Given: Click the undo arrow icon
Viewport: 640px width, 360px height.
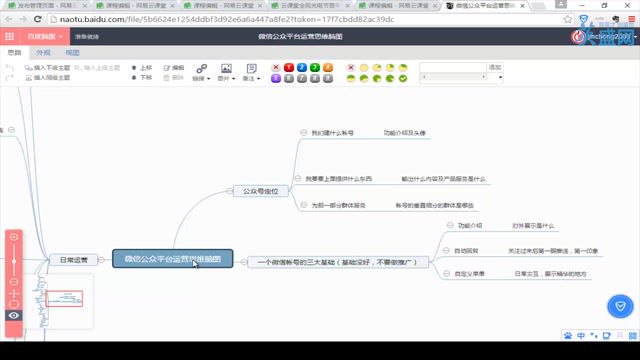Looking at the screenshot, I should click(x=10, y=67).
